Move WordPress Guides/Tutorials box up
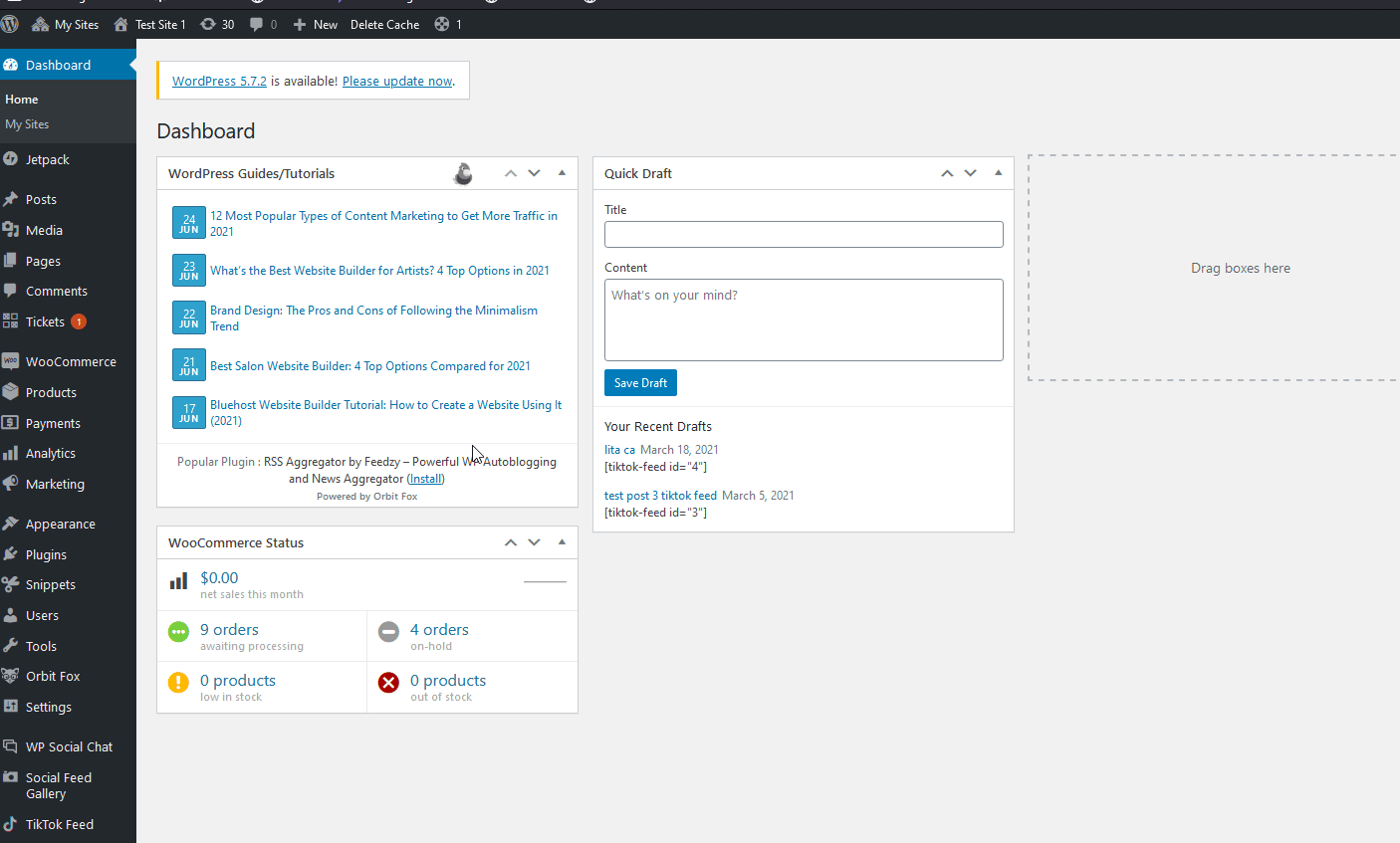 point(511,173)
